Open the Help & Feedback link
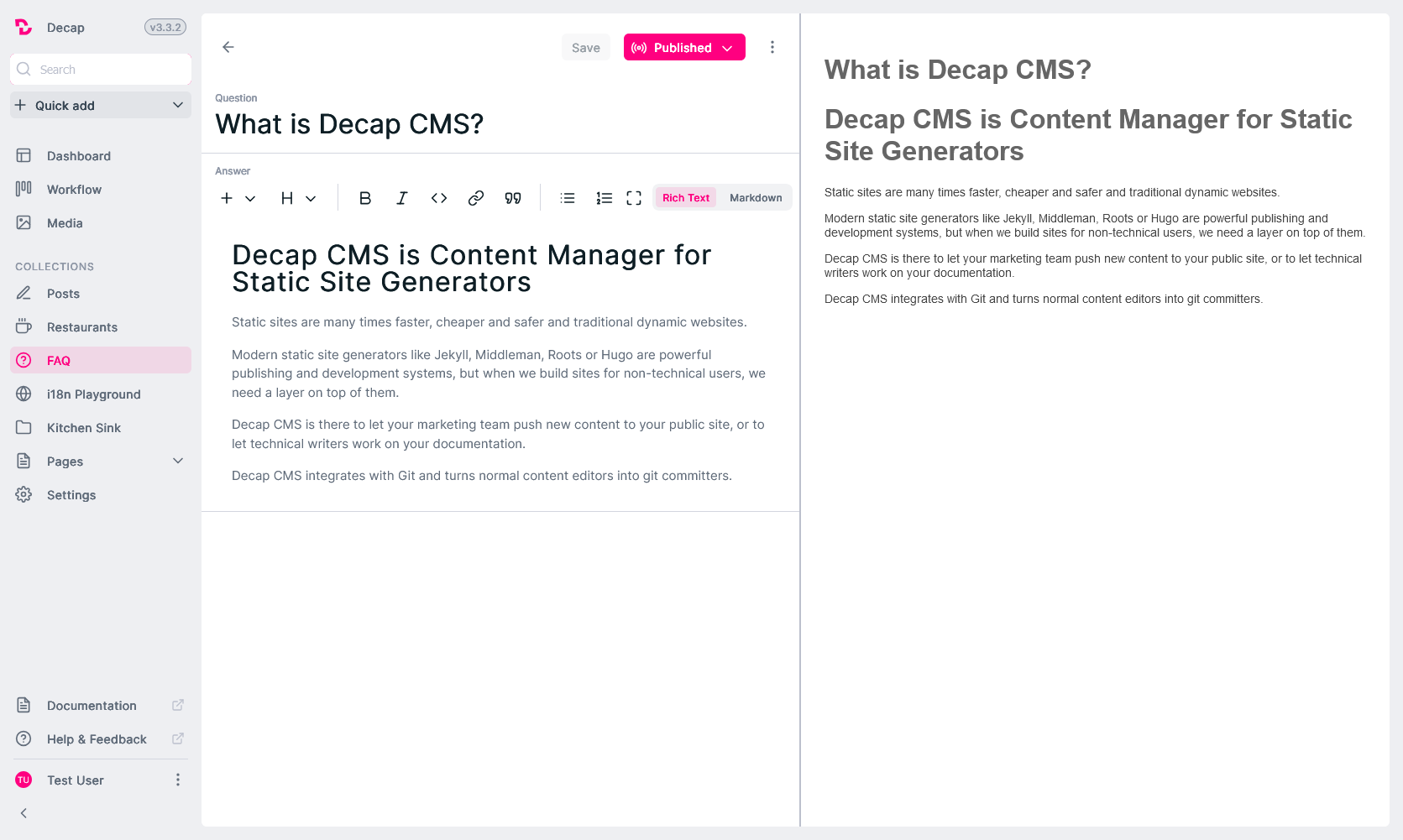The height and width of the screenshot is (840, 1403). (101, 739)
